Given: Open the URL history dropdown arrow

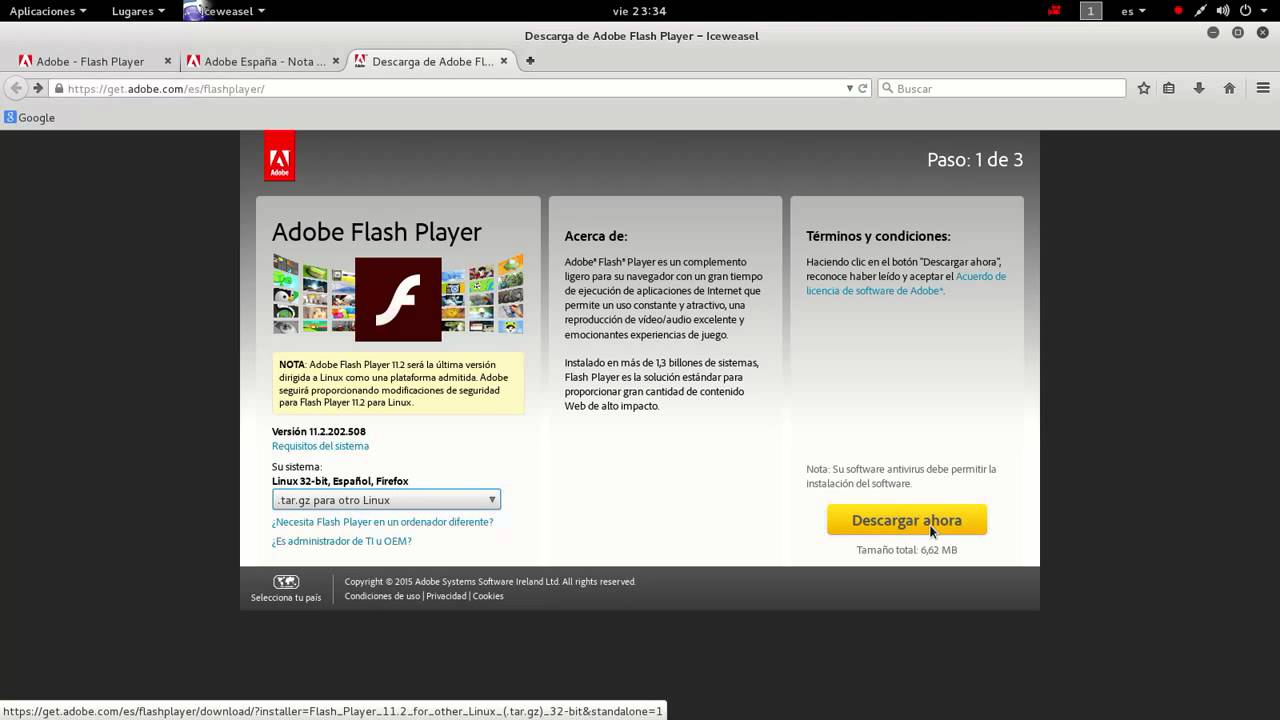Looking at the screenshot, I should pos(850,88).
